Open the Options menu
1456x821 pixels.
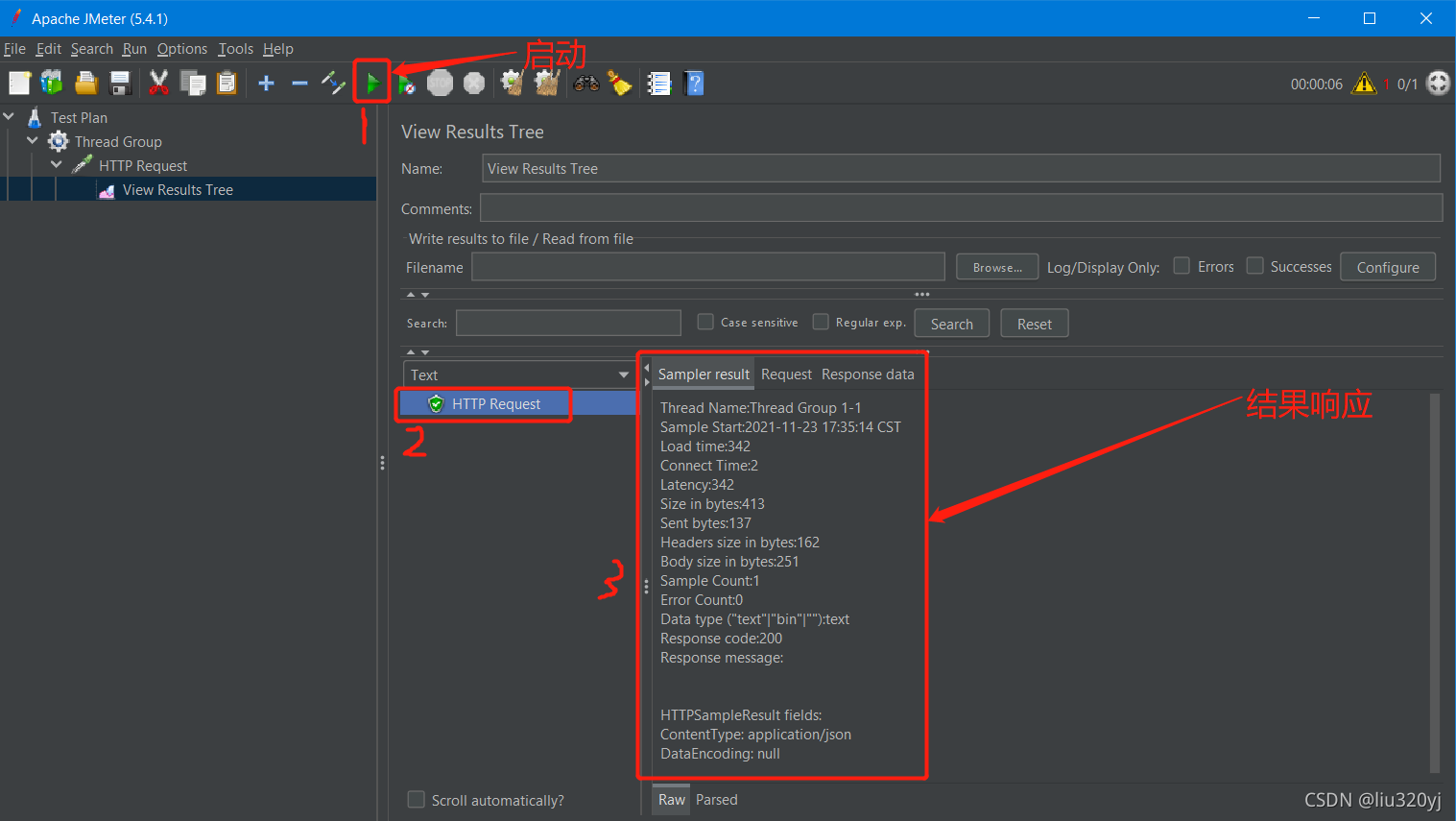(182, 49)
